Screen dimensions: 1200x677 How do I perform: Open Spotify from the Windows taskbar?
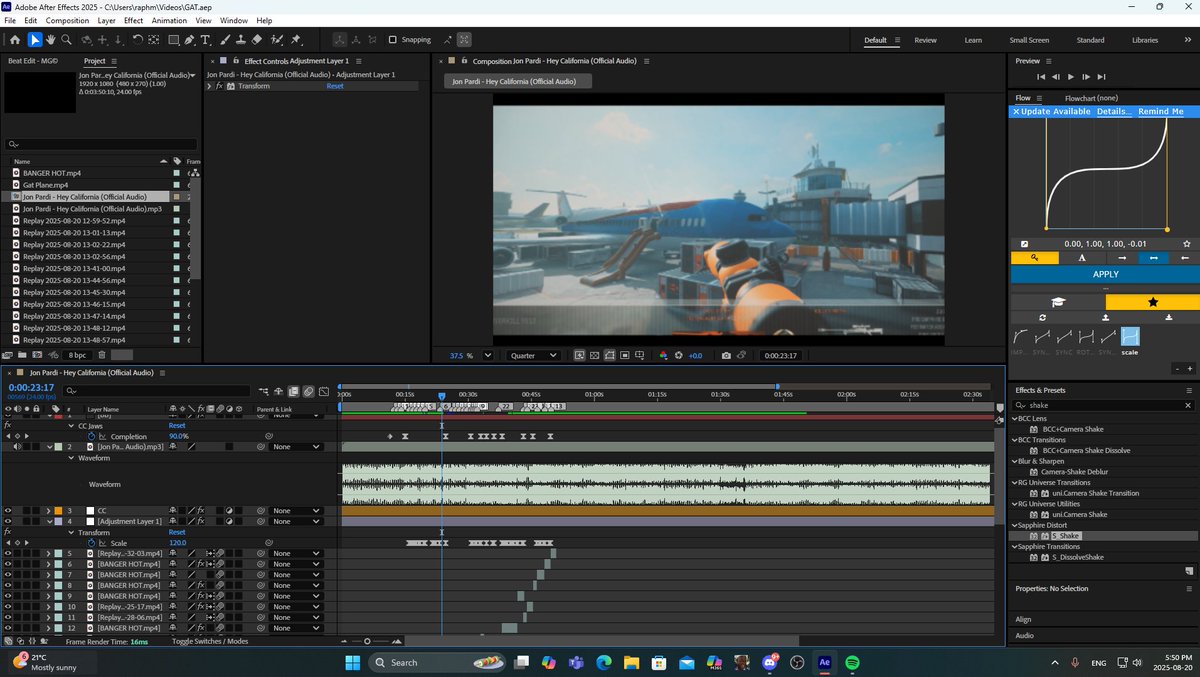pos(853,662)
